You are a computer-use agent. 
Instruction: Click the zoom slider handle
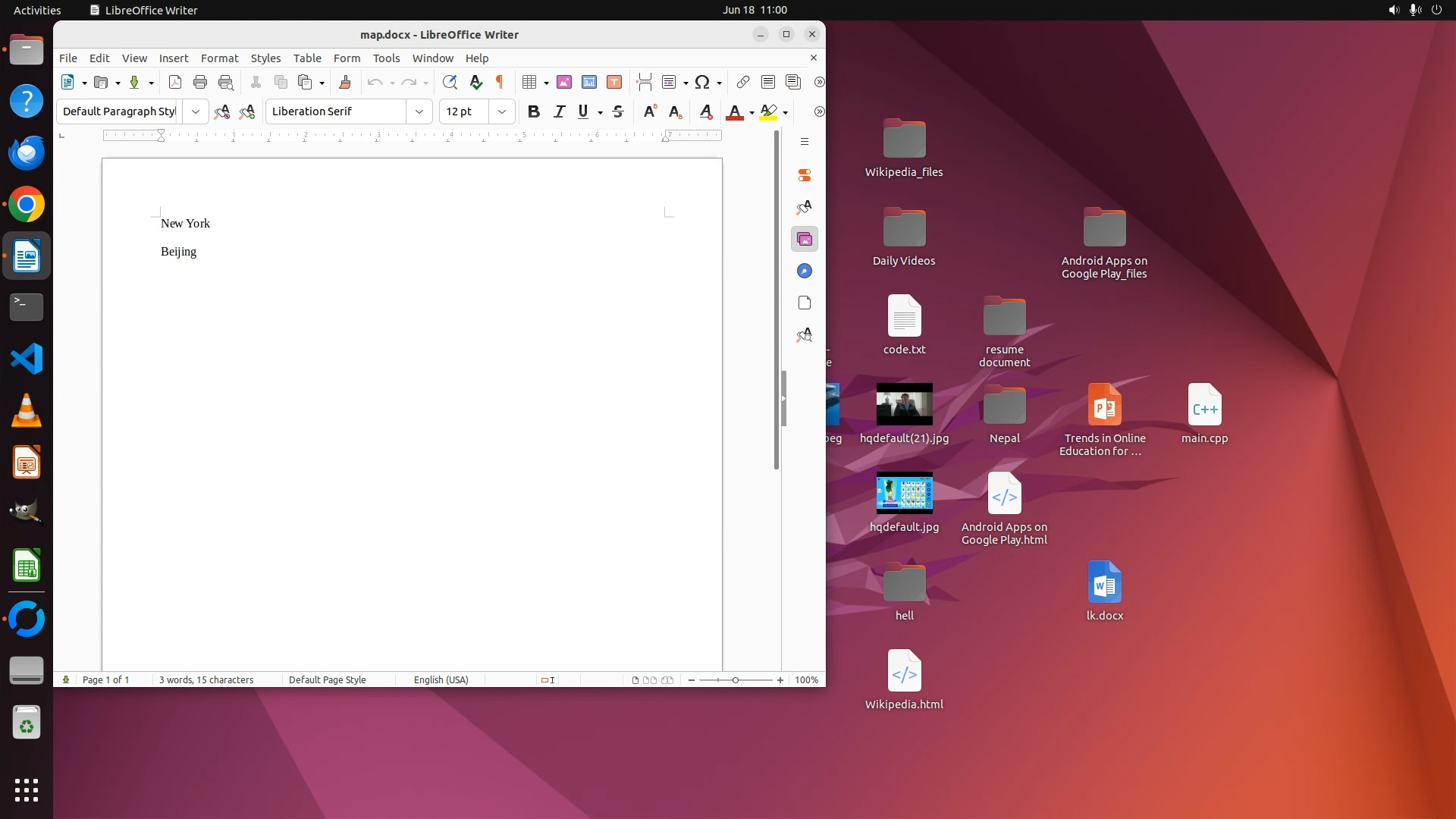(735, 679)
